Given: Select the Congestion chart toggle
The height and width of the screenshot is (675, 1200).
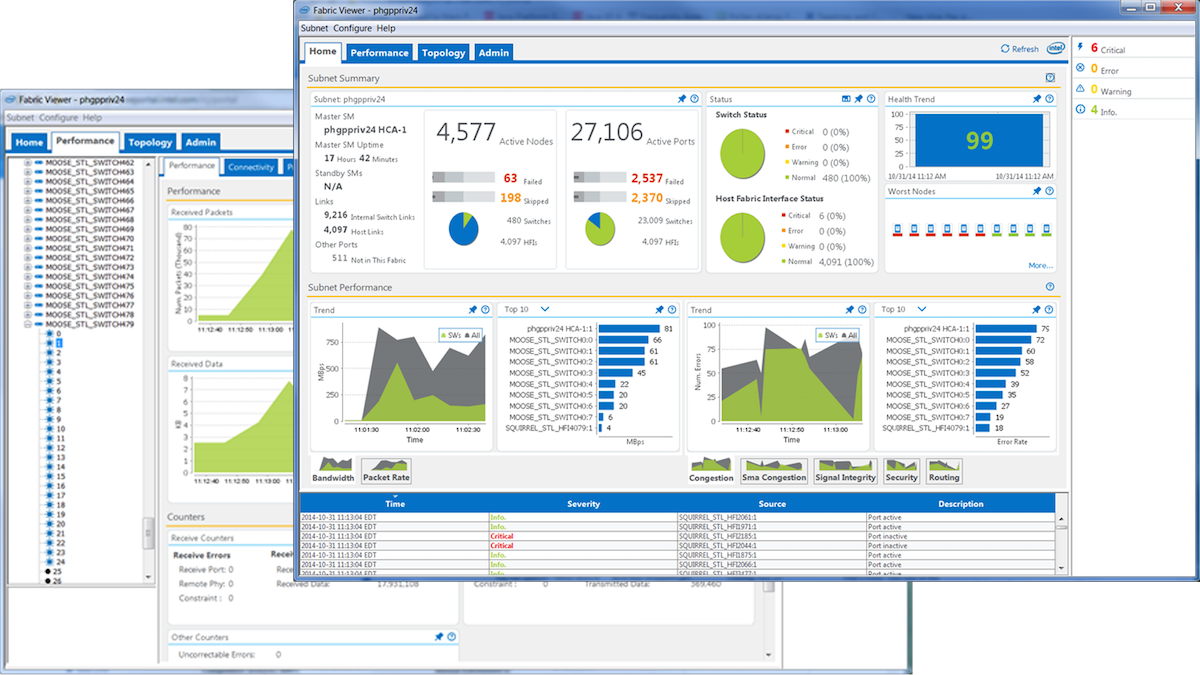Looking at the screenshot, I should point(711,470).
